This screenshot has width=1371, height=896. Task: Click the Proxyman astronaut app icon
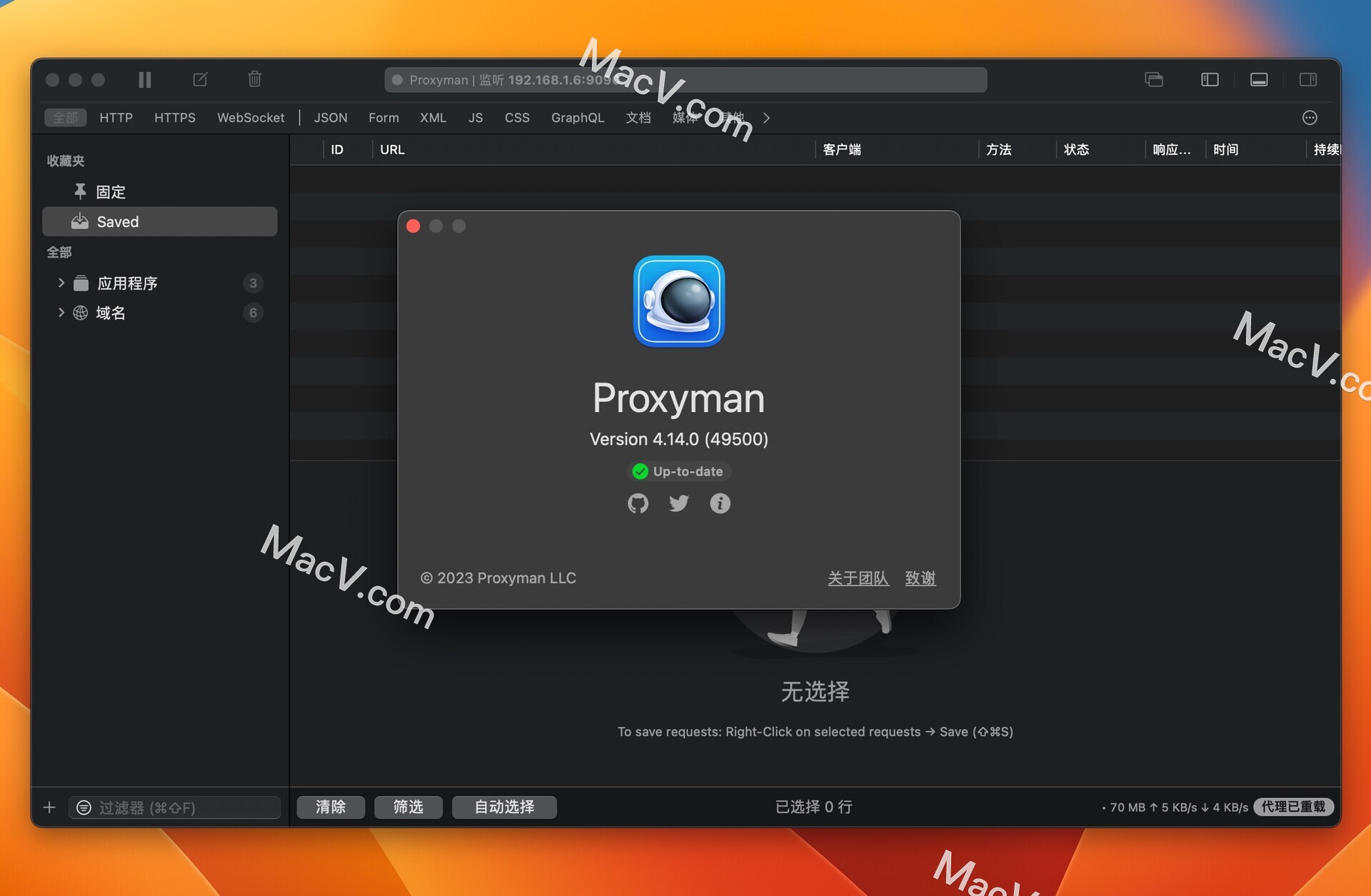(x=679, y=301)
